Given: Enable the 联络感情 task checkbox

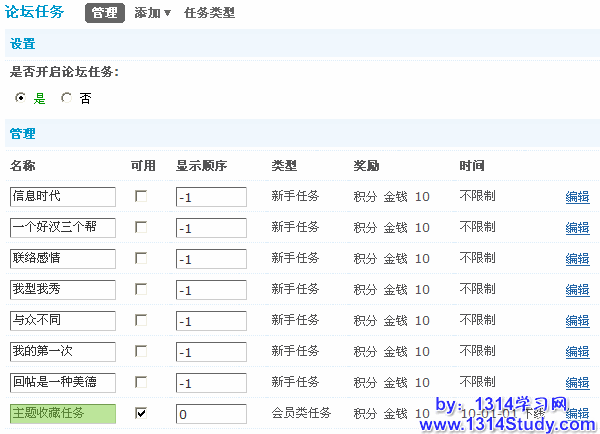Looking at the screenshot, I should [x=141, y=258].
